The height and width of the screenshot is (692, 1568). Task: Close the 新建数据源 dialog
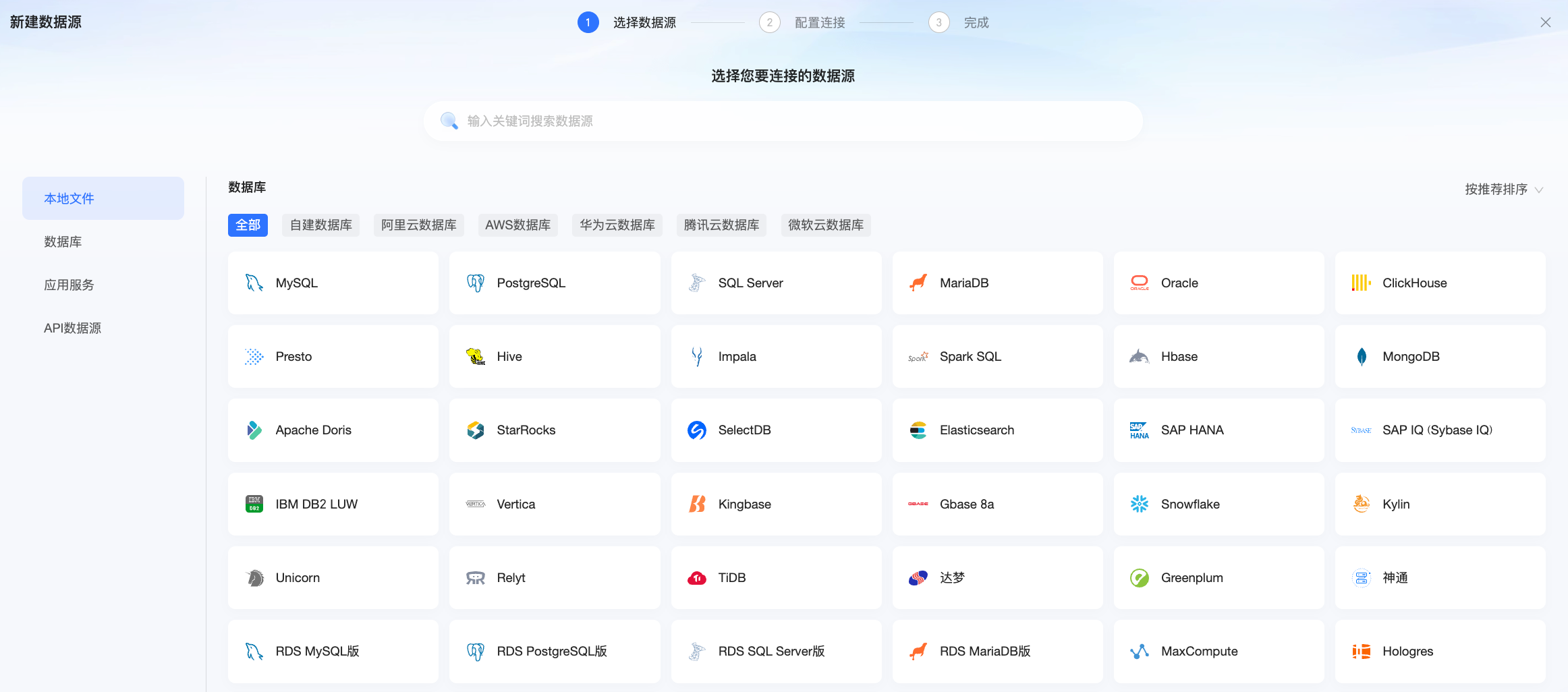pos(1546,22)
